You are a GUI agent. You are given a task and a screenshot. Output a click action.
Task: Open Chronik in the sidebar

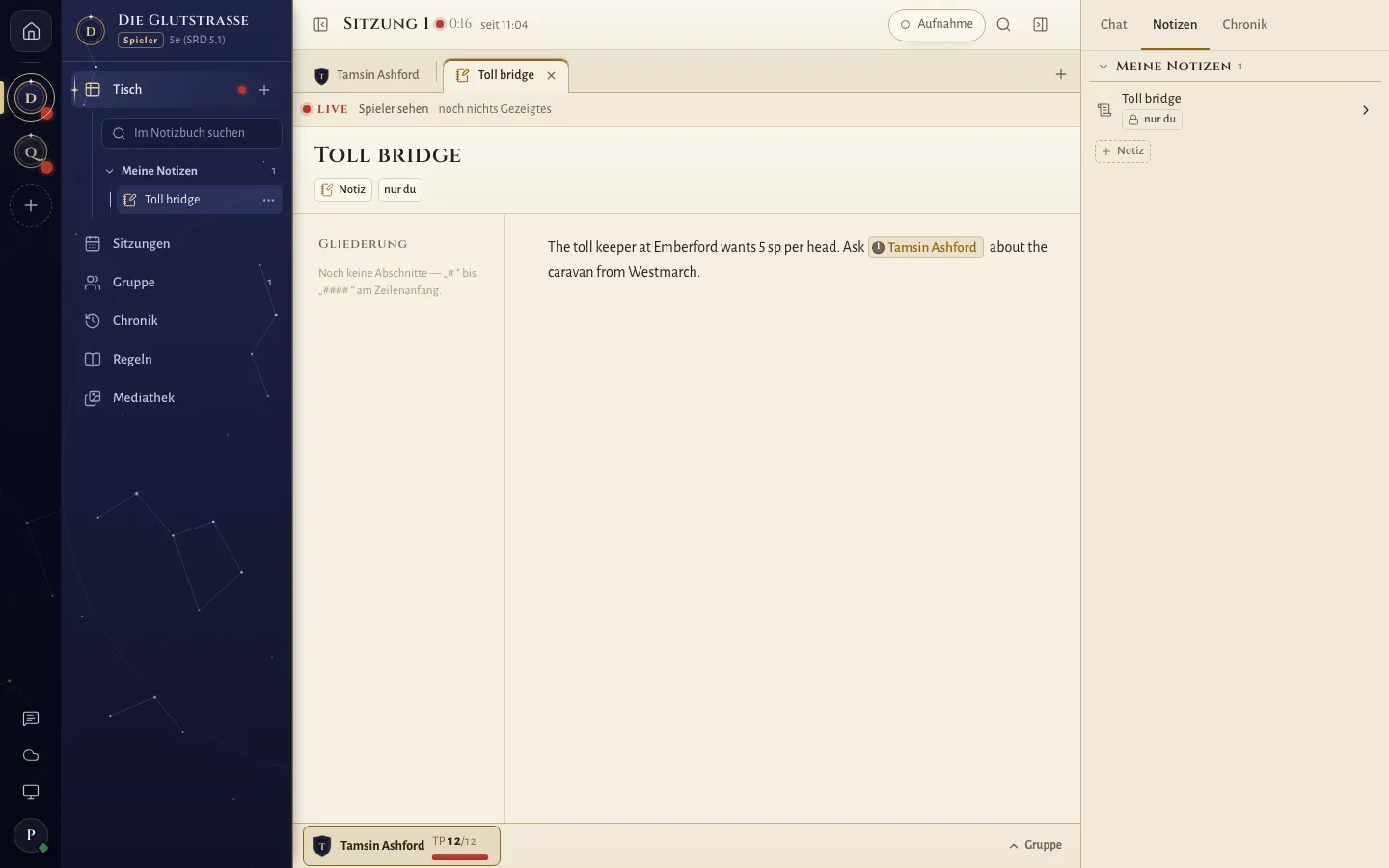pyautogui.click(x=177, y=321)
